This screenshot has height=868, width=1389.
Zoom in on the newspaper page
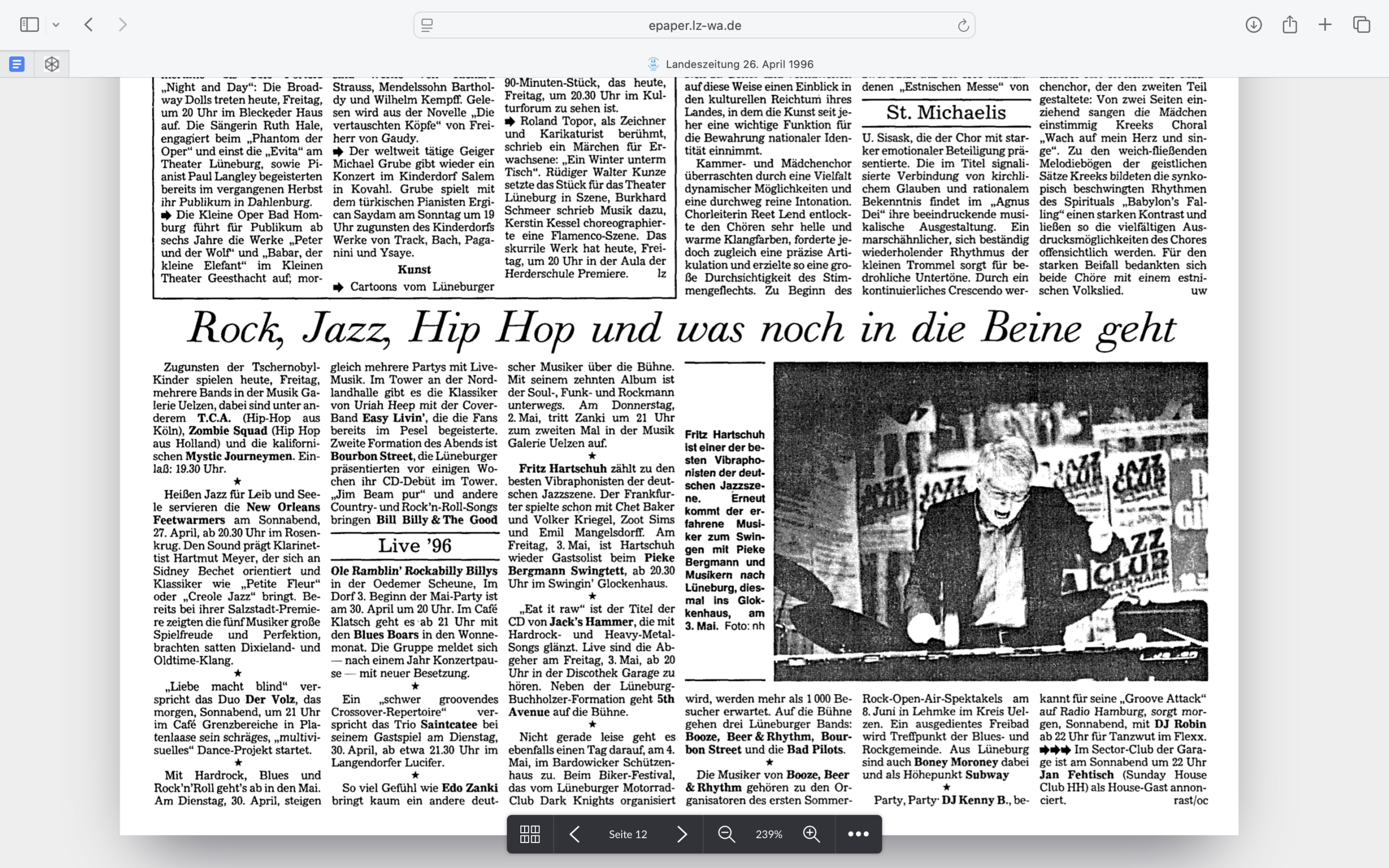tap(811, 834)
